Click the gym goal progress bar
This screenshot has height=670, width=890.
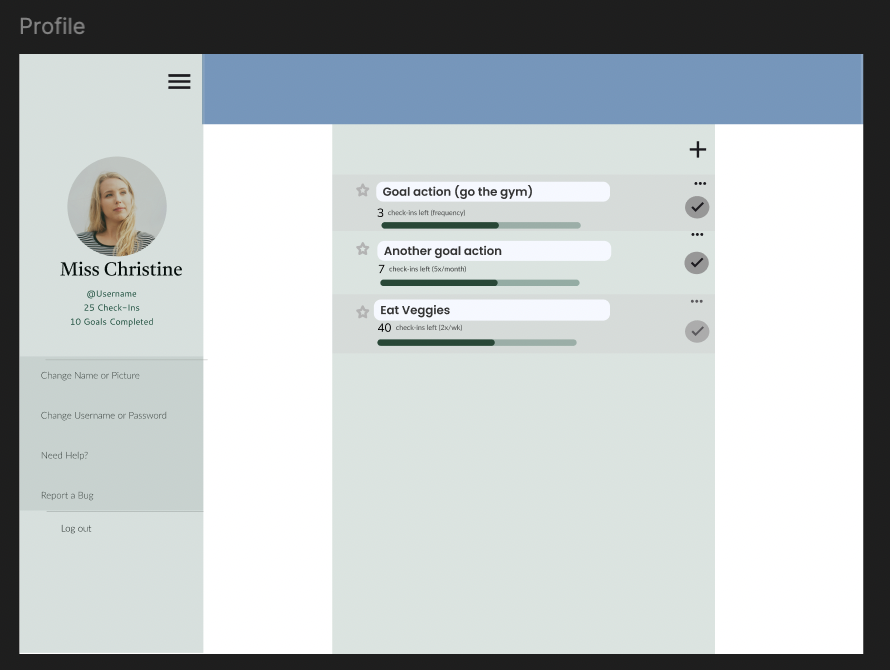pos(481,225)
